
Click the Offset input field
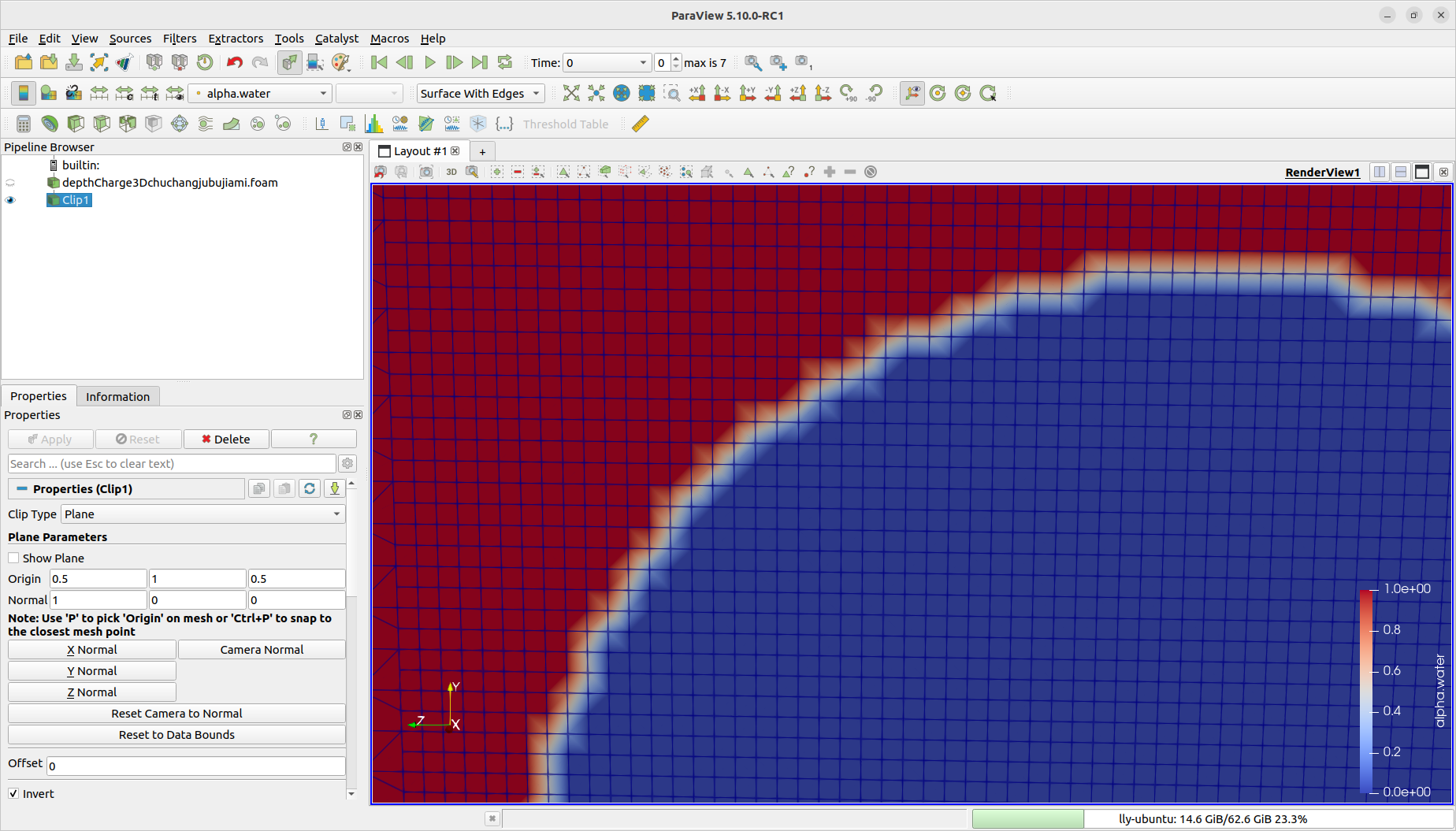point(196,766)
